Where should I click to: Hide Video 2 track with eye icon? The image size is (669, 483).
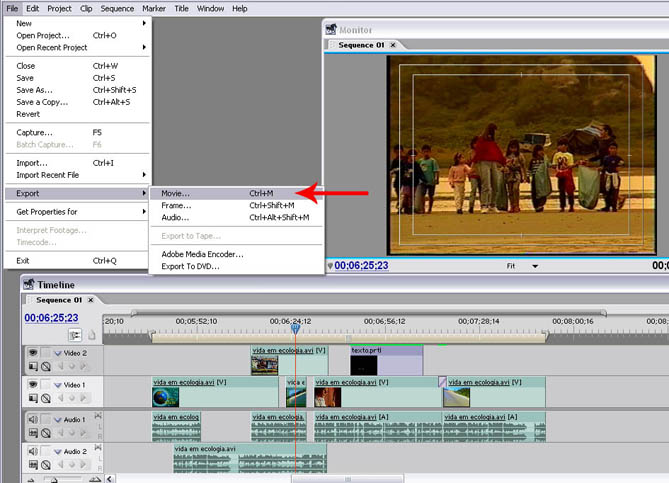[32, 352]
